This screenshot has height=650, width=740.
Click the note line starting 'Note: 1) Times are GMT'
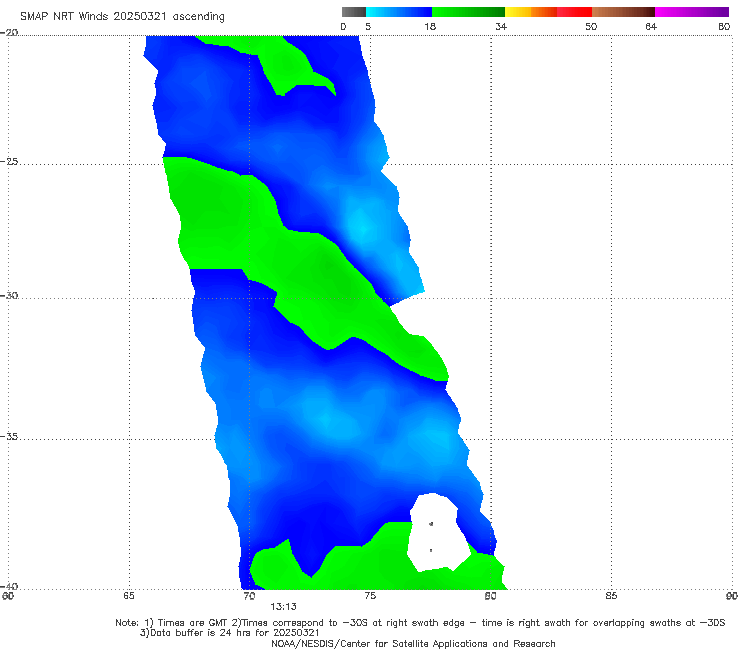(x=420, y=623)
